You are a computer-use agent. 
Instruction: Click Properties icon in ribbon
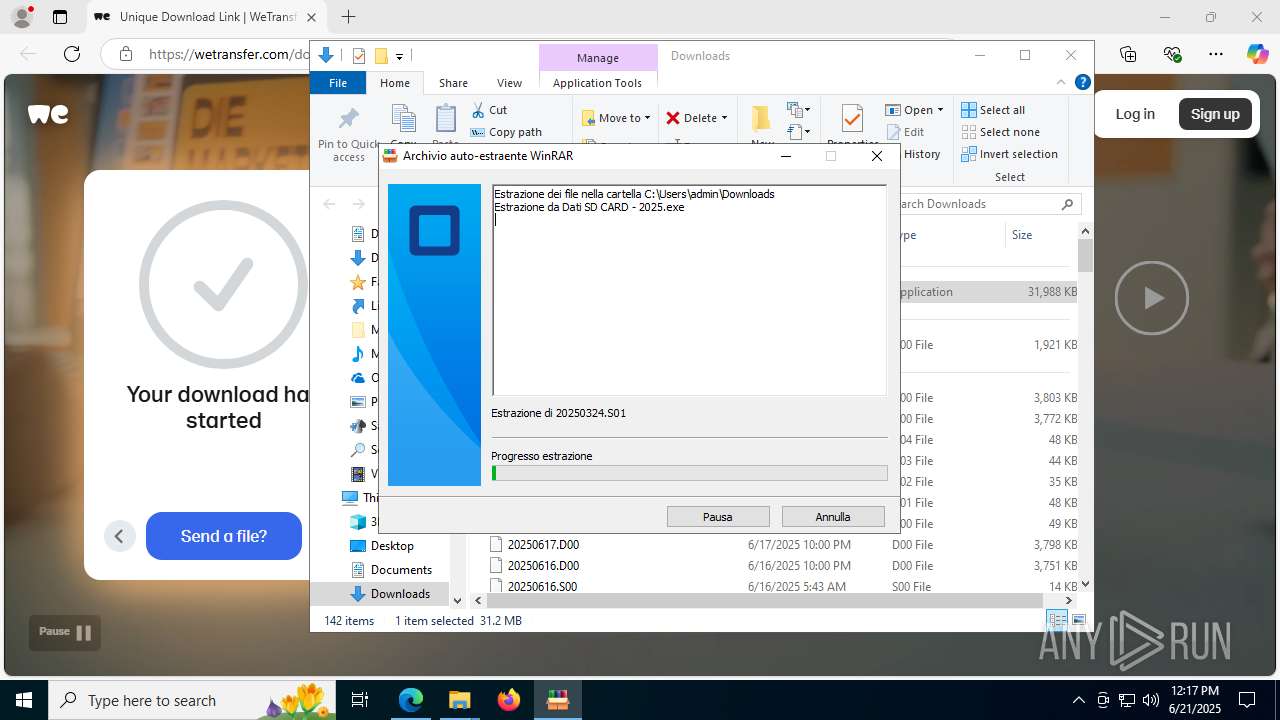click(x=852, y=120)
